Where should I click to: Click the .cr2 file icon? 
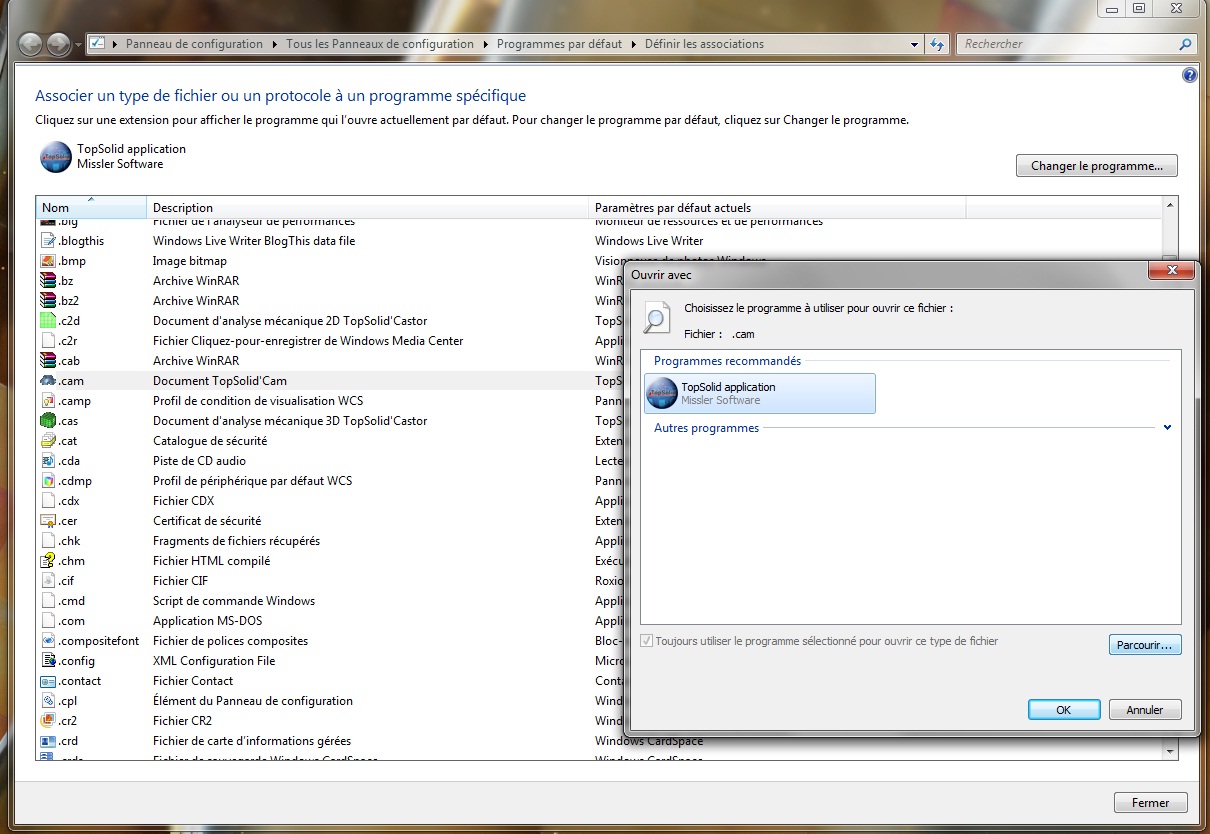click(47, 721)
